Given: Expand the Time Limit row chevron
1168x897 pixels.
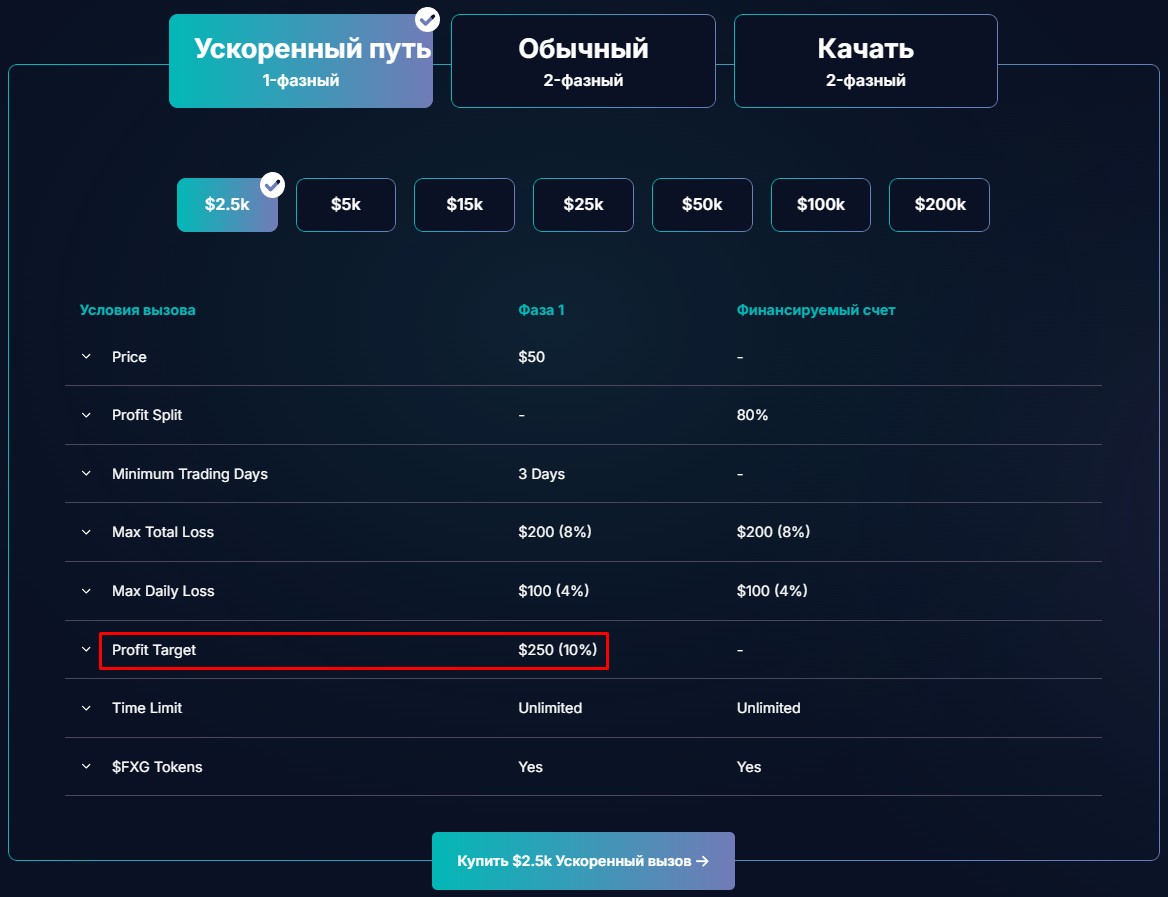Looking at the screenshot, I should [x=86, y=708].
